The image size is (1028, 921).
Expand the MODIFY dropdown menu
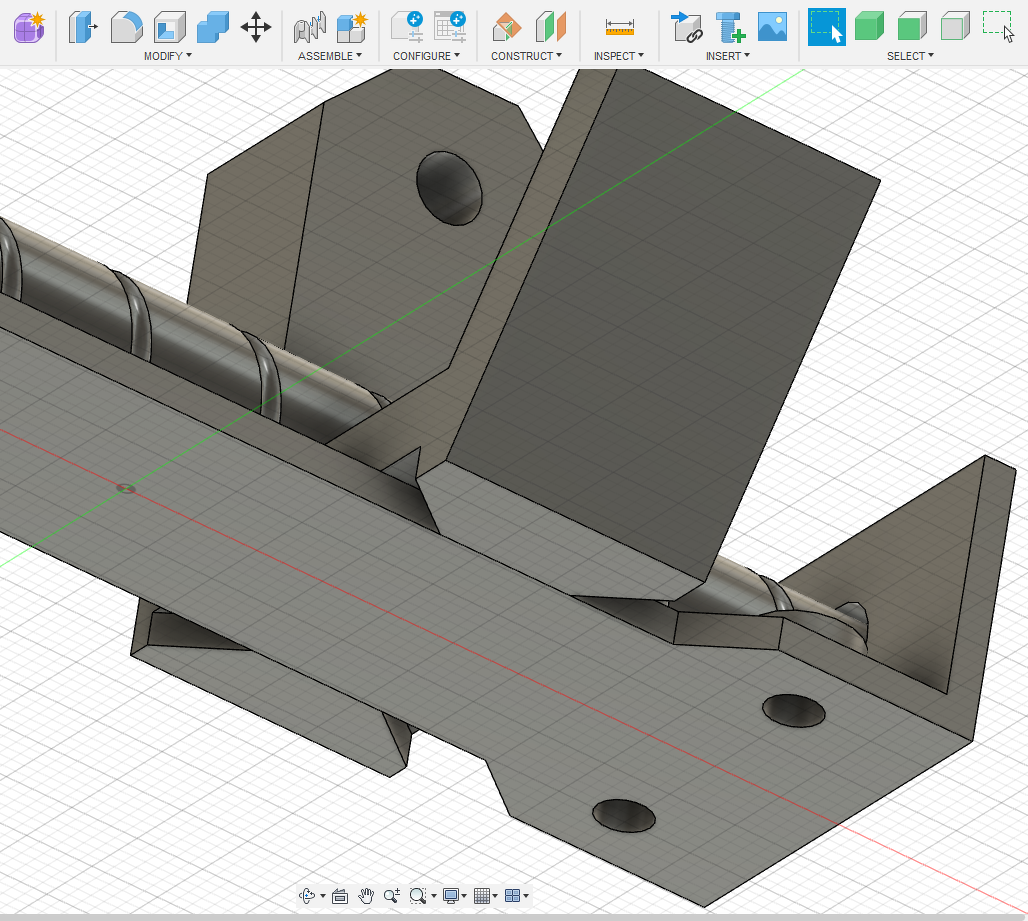tap(168, 56)
